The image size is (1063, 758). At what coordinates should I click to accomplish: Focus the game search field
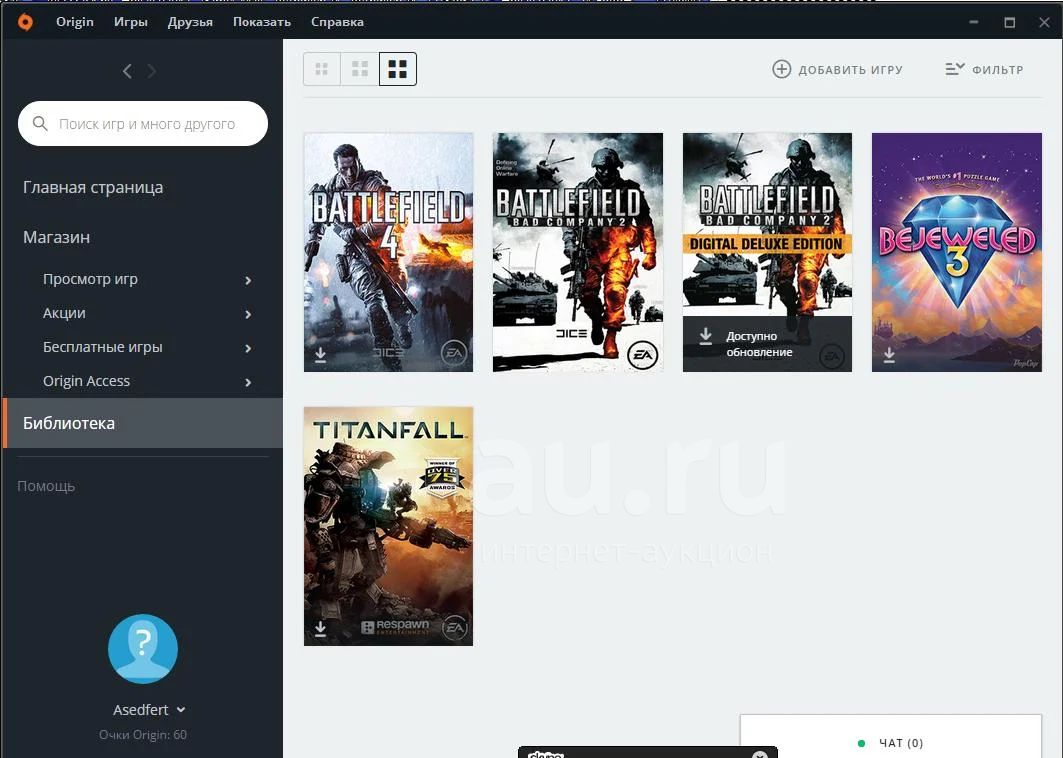coord(143,123)
